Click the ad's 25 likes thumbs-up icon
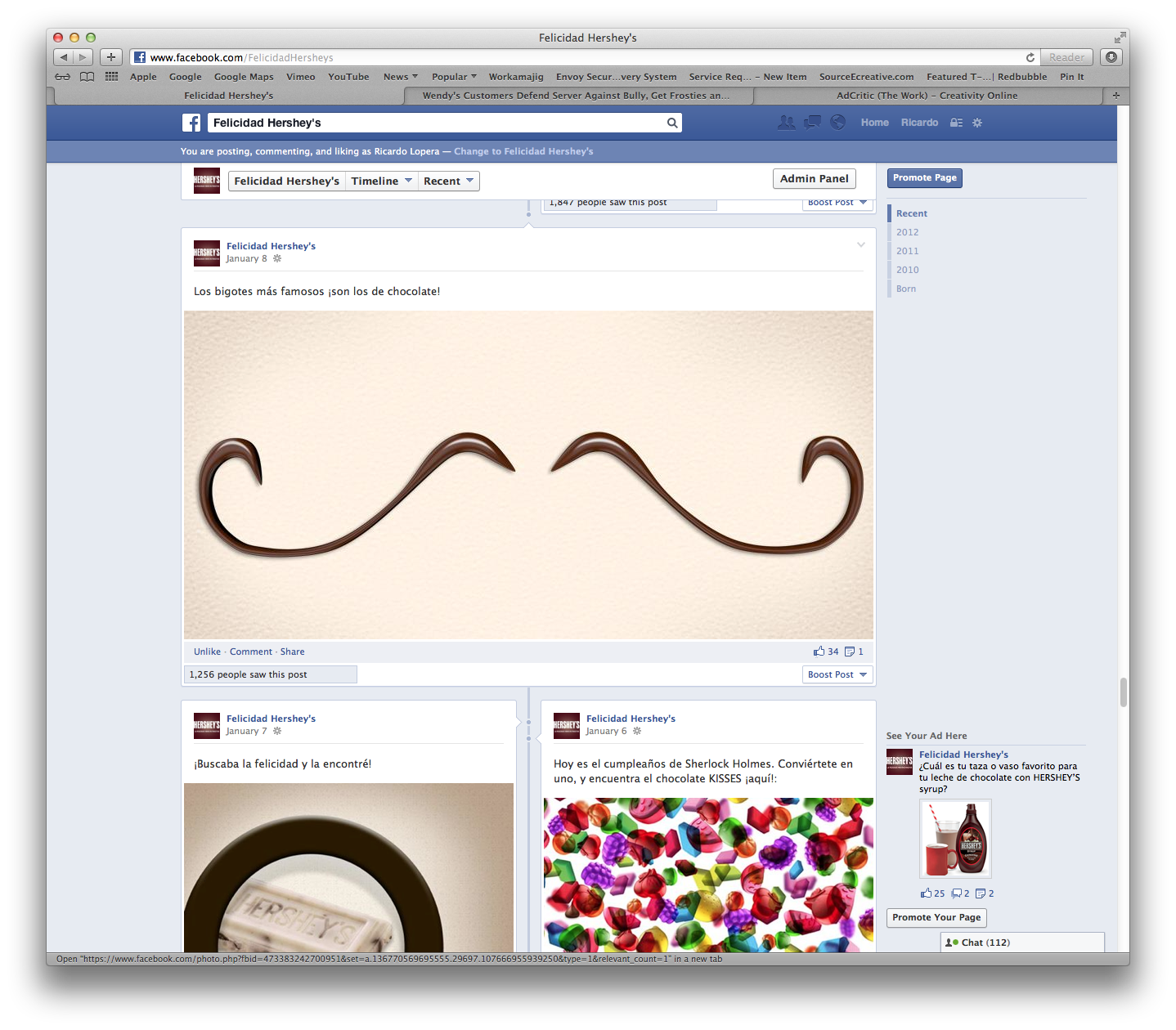The width and height of the screenshot is (1176, 1030). point(926,893)
